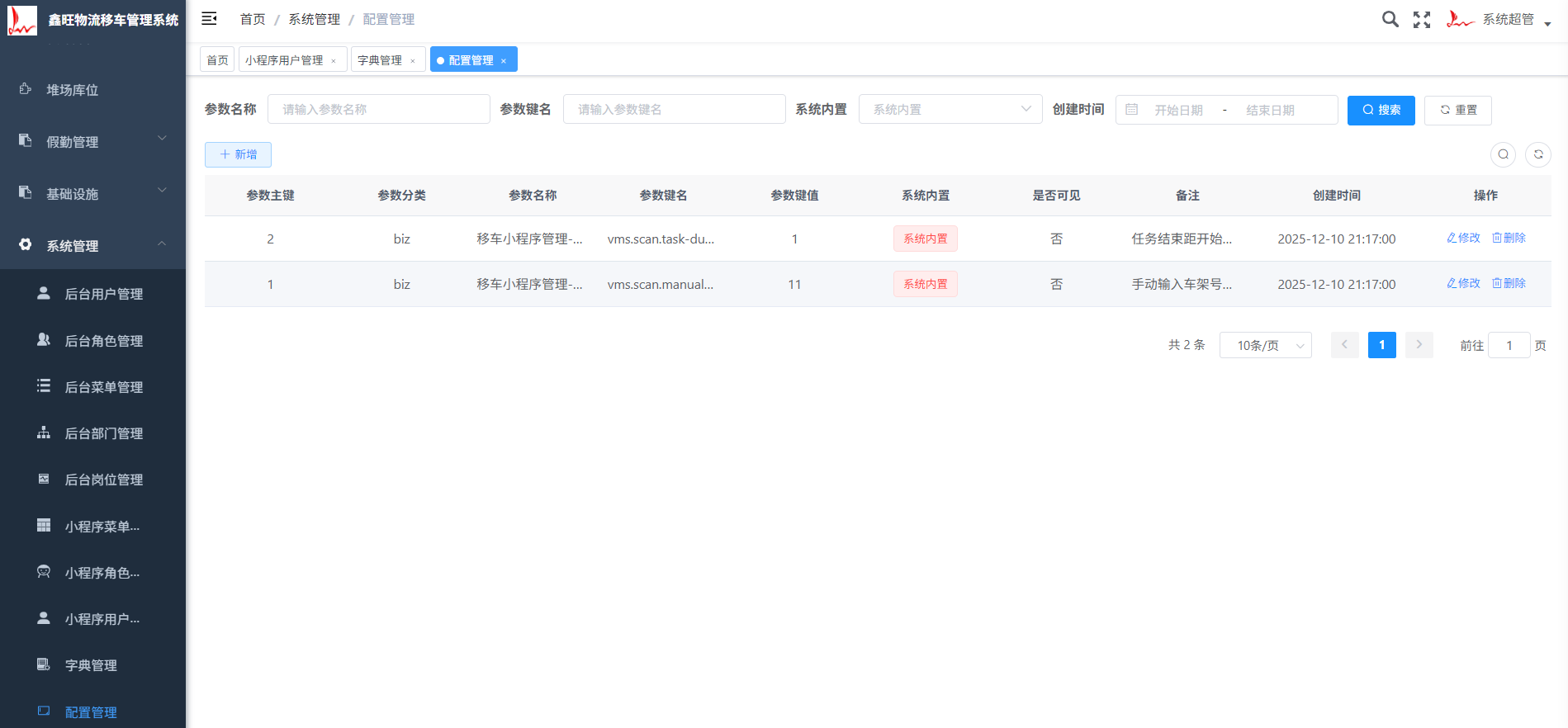The height and width of the screenshot is (728, 1568).
Task: Click the 重置 reset button
Action: pyautogui.click(x=1458, y=110)
